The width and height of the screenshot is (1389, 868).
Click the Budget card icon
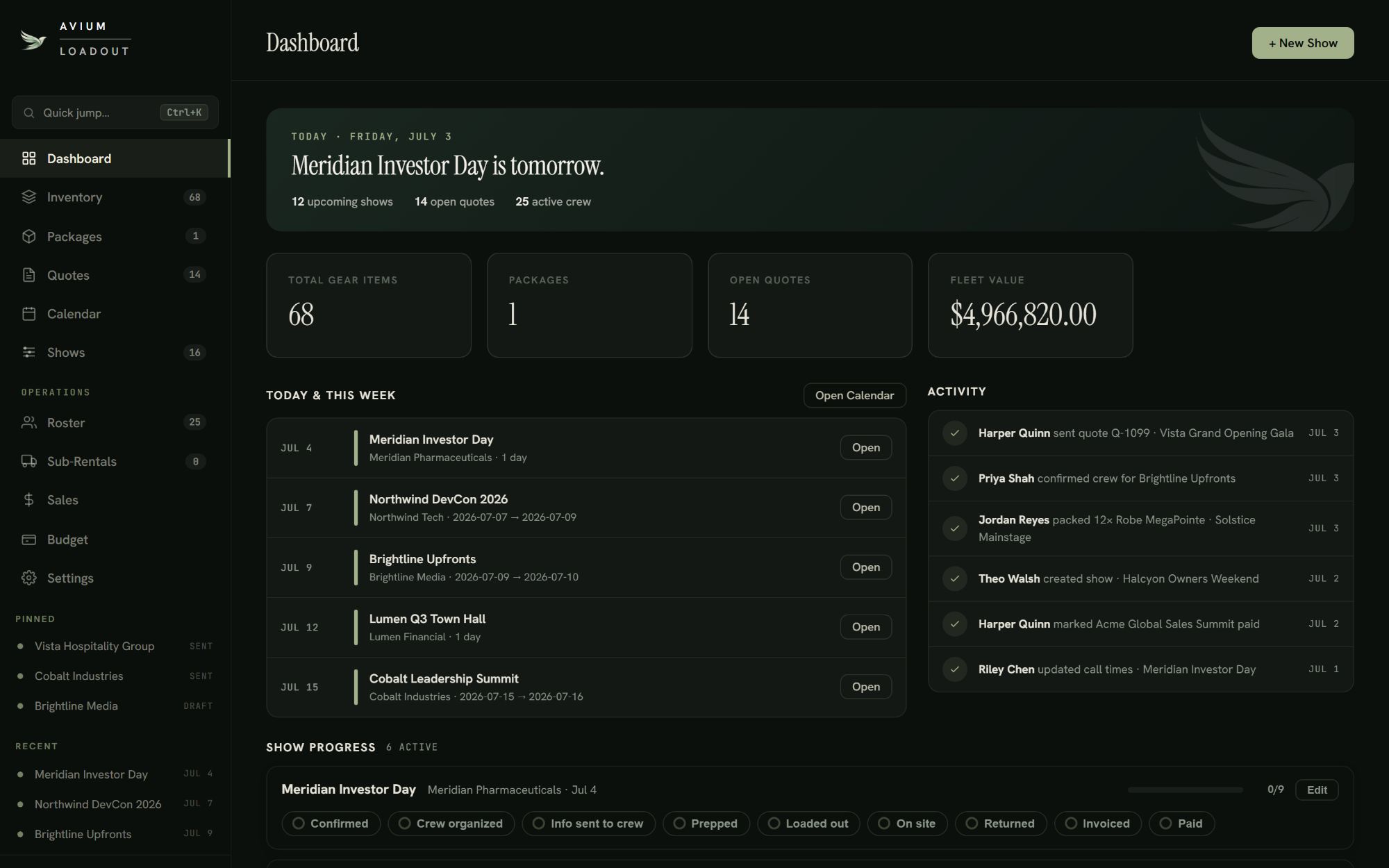[28, 539]
